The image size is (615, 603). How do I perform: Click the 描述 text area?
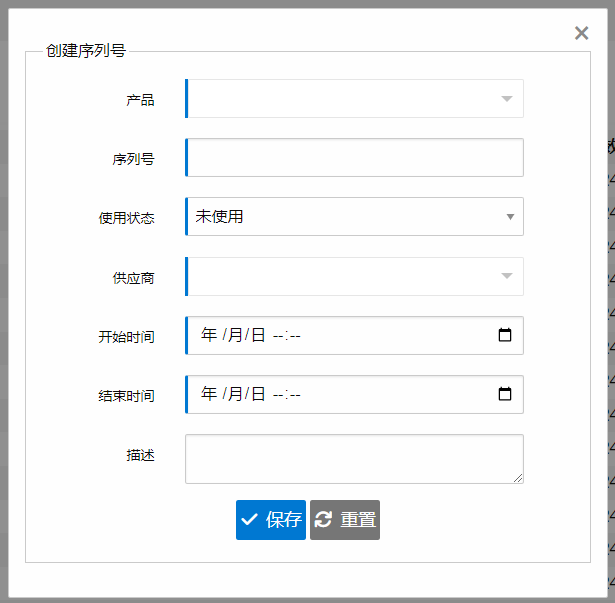[354, 459]
